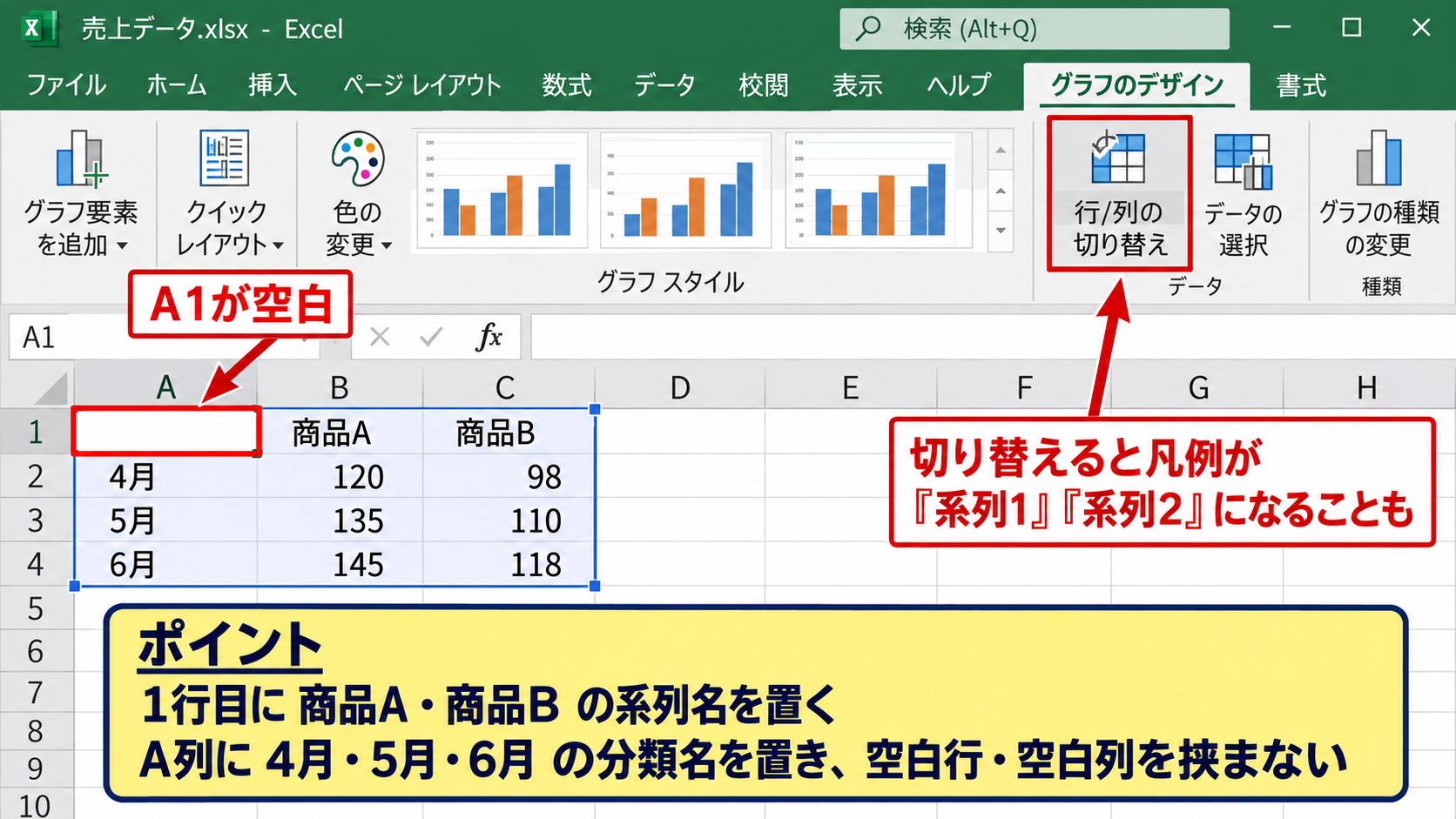Open the 表示 tab
1456x819 pixels.
coord(858,85)
